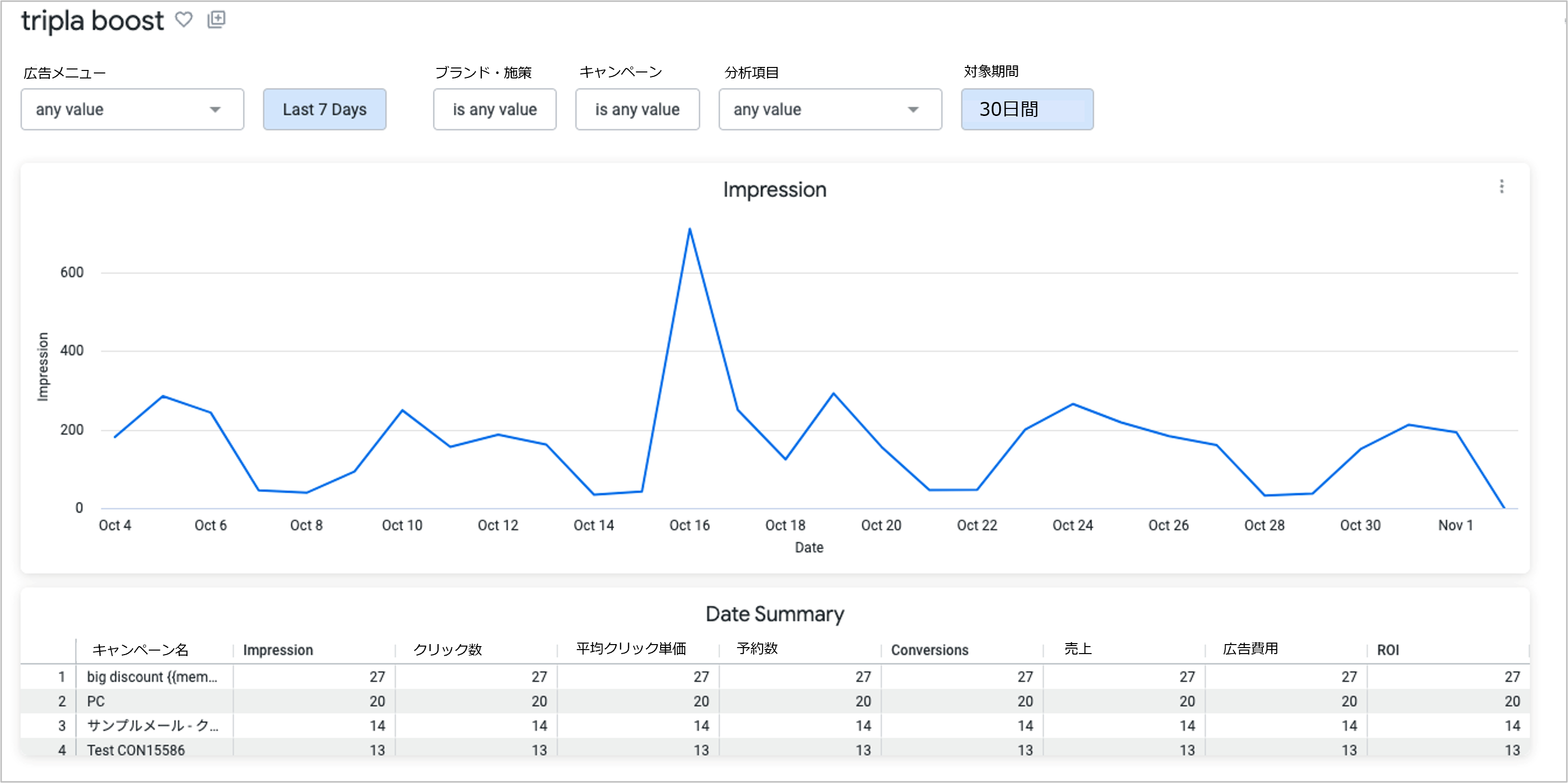The width and height of the screenshot is (1568, 783).
Task: Sort table by Conversions header
Action: tap(929, 650)
